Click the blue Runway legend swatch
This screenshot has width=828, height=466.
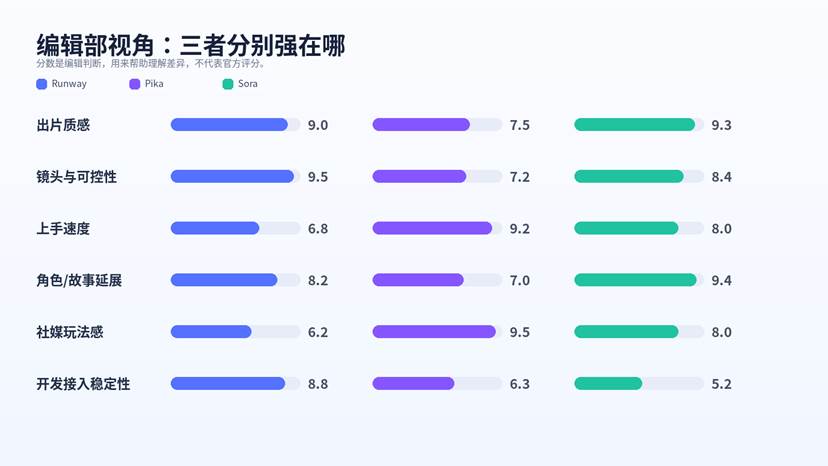(41, 84)
